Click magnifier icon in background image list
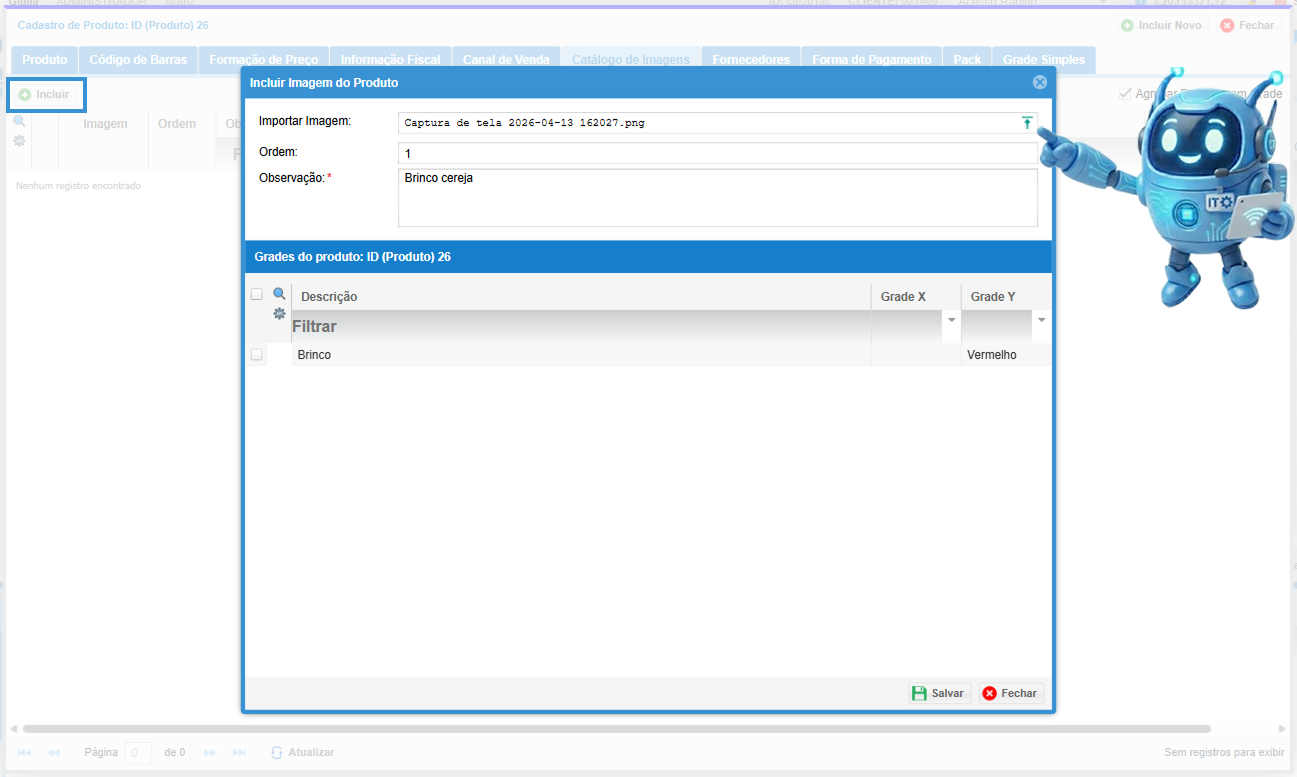Viewport: 1297px width, 777px height. point(19,121)
